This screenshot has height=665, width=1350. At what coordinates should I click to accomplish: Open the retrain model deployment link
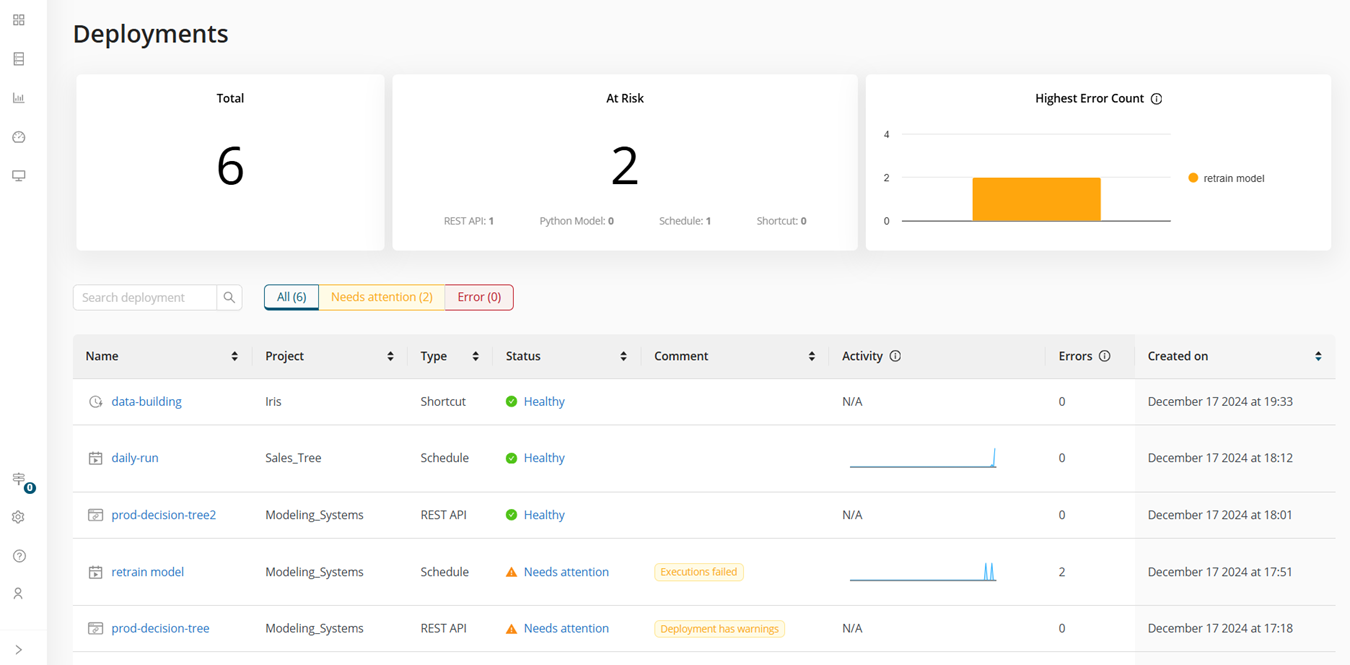(x=148, y=572)
